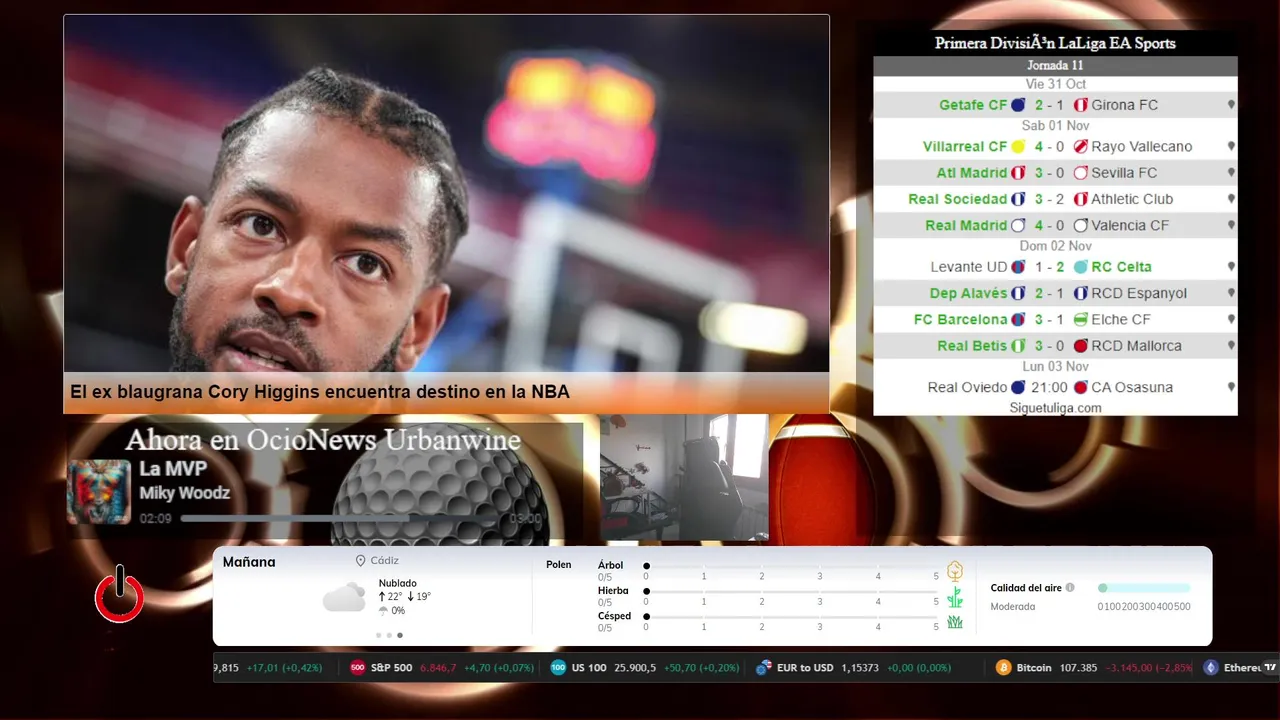Click the FC Barcelona crest icon

1018,320
